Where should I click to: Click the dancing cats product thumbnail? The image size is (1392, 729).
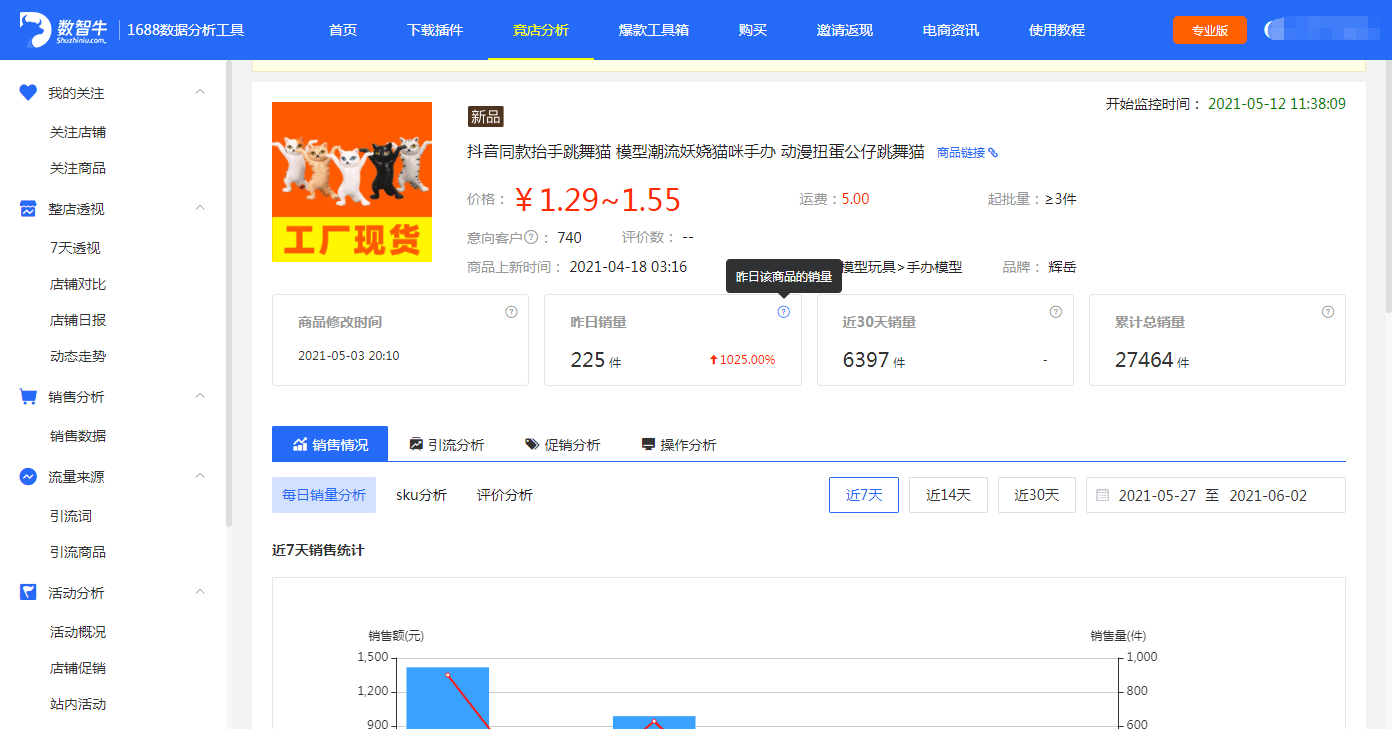click(352, 182)
